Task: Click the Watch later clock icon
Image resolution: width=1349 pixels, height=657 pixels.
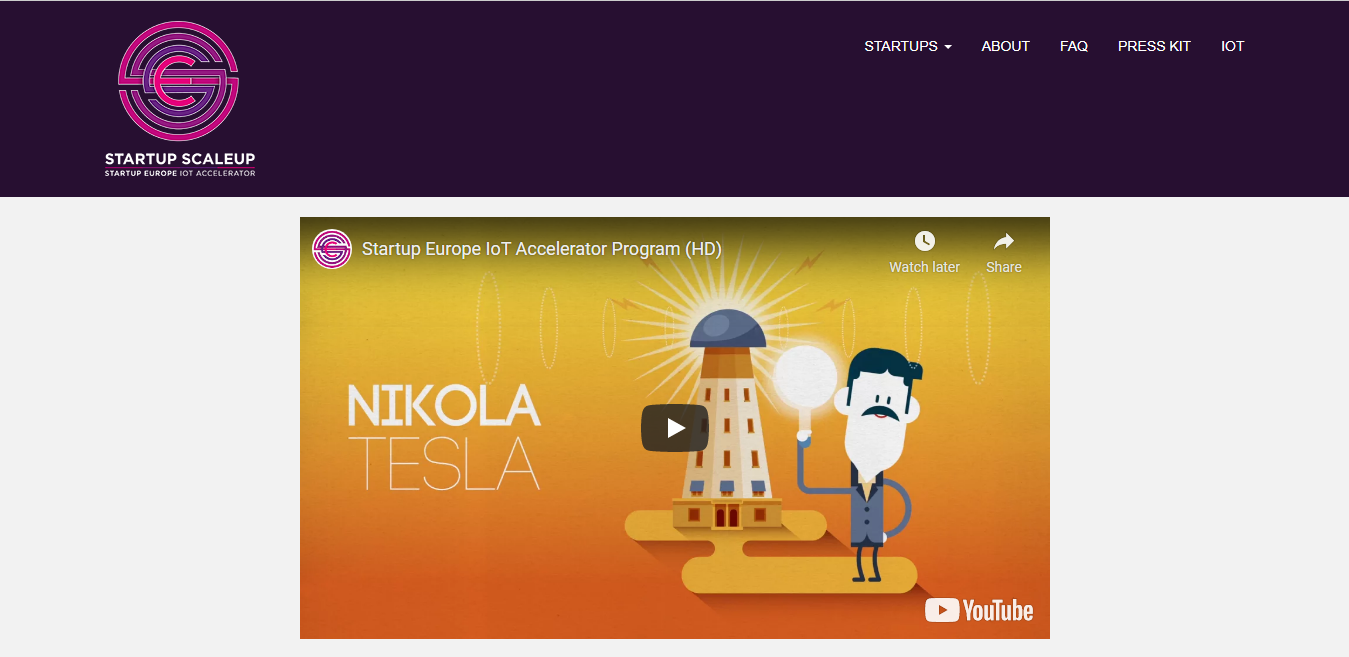Action: coord(925,241)
